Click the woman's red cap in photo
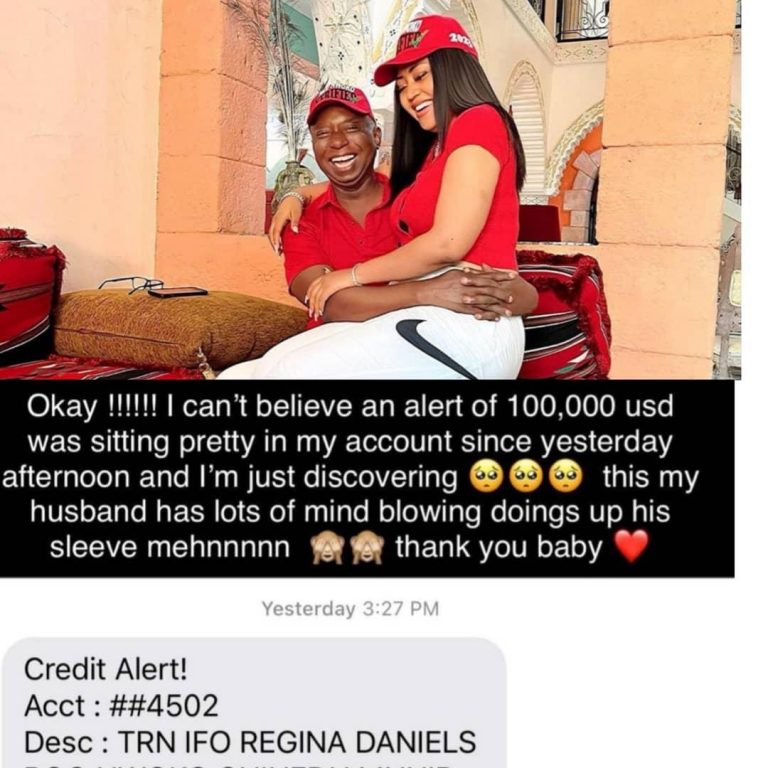This screenshot has width=768, height=768. [x=424, y=47]
